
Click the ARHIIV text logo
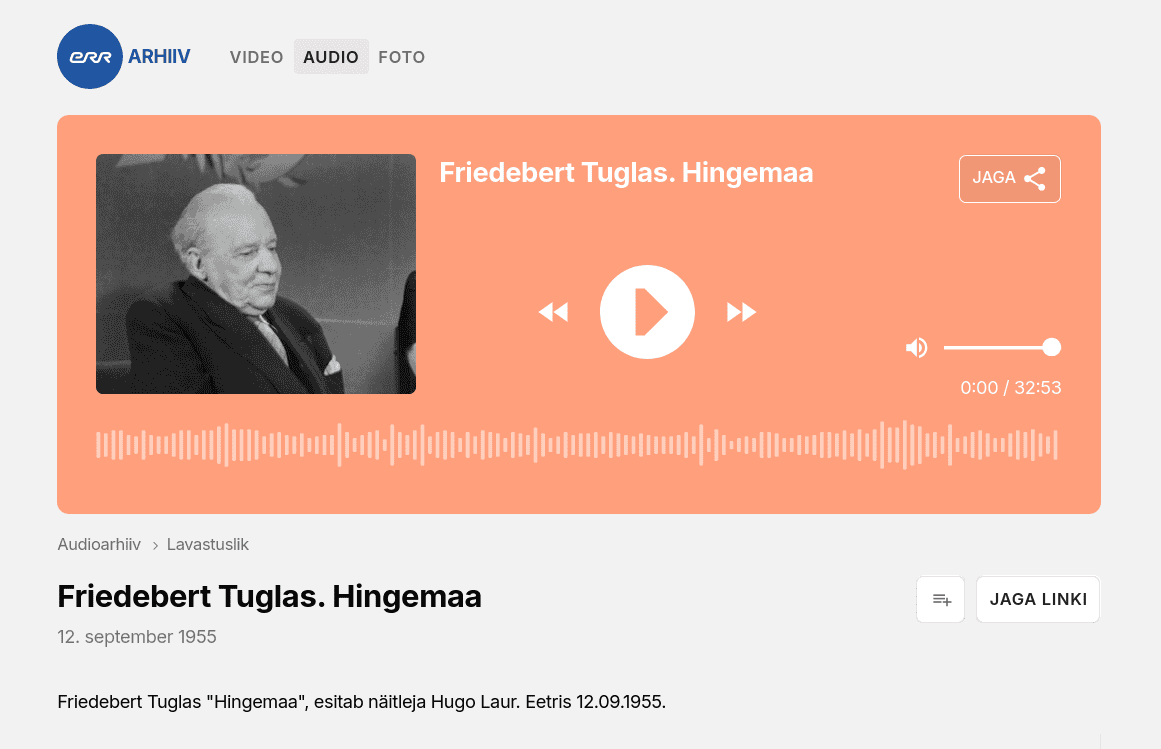point(159,56)
